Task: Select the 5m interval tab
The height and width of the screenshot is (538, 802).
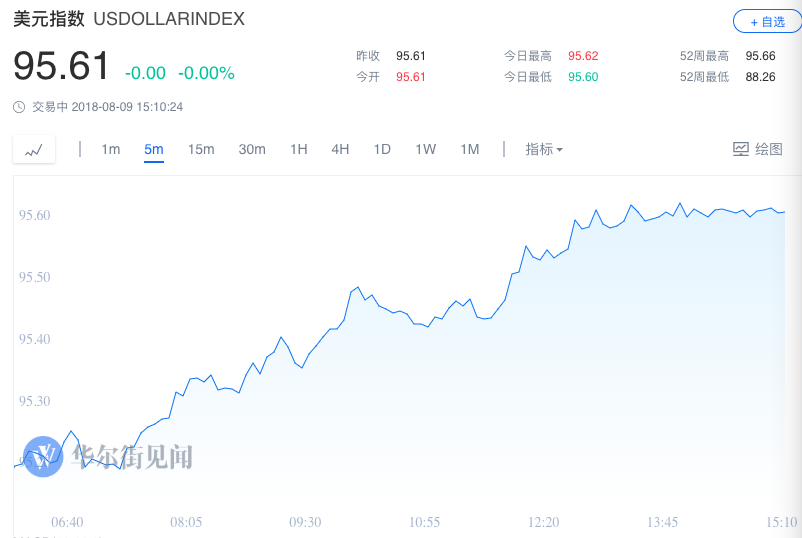Action: pyautogui.click(x=153, y=149)
